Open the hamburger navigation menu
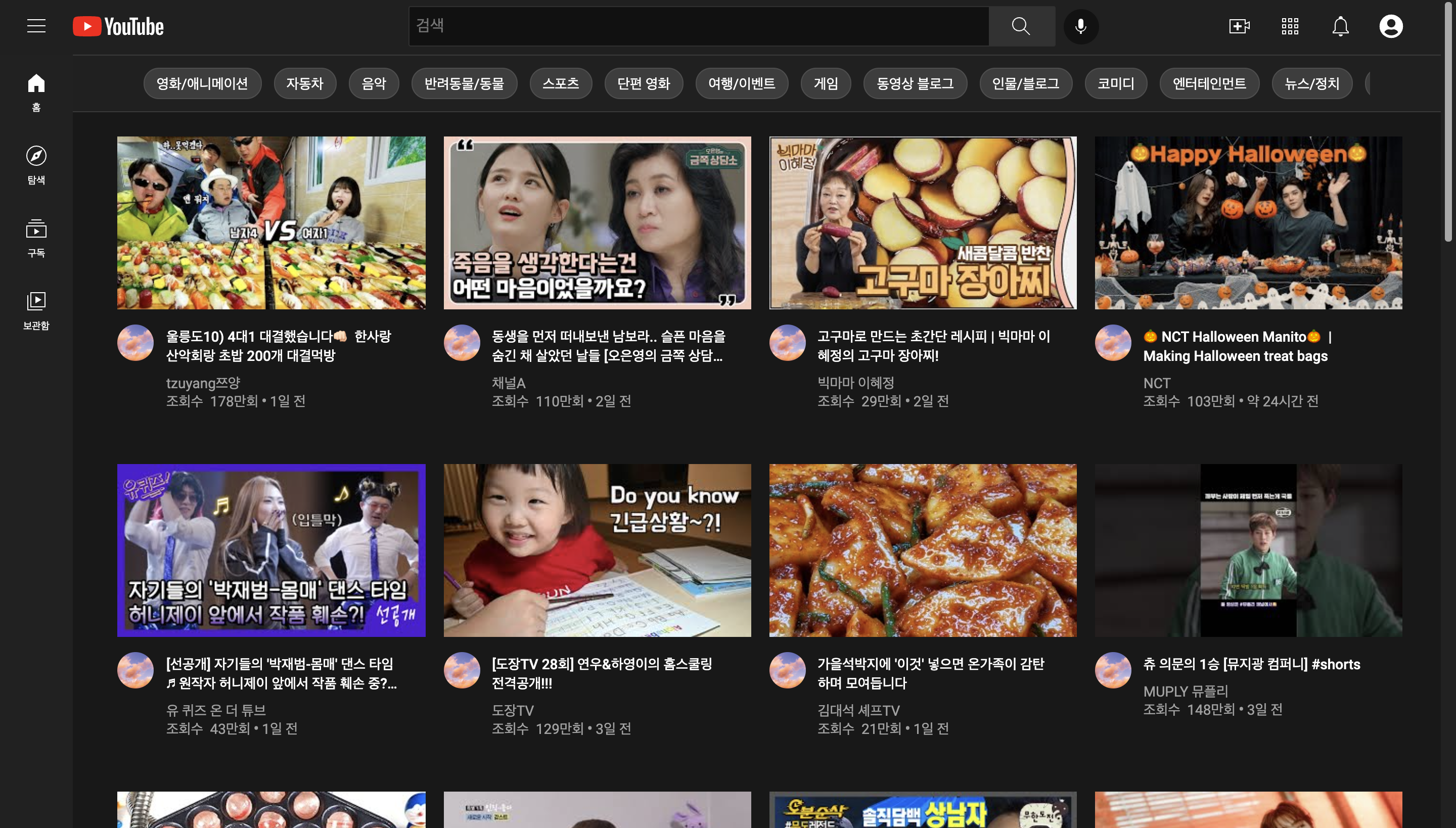Screen dimensions: 1456x828 36,26
